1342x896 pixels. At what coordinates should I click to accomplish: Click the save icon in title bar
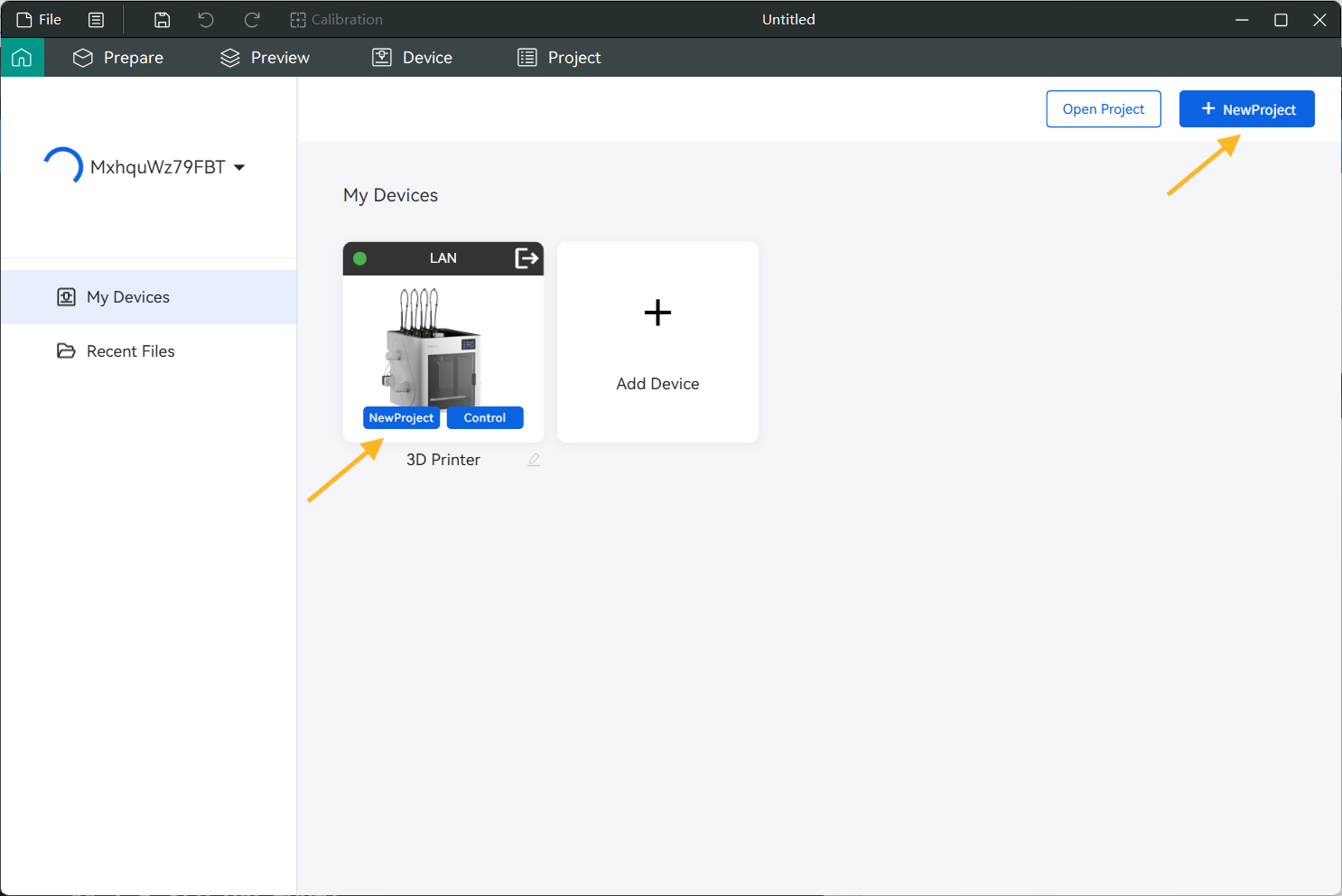click(x=162, y=20)
